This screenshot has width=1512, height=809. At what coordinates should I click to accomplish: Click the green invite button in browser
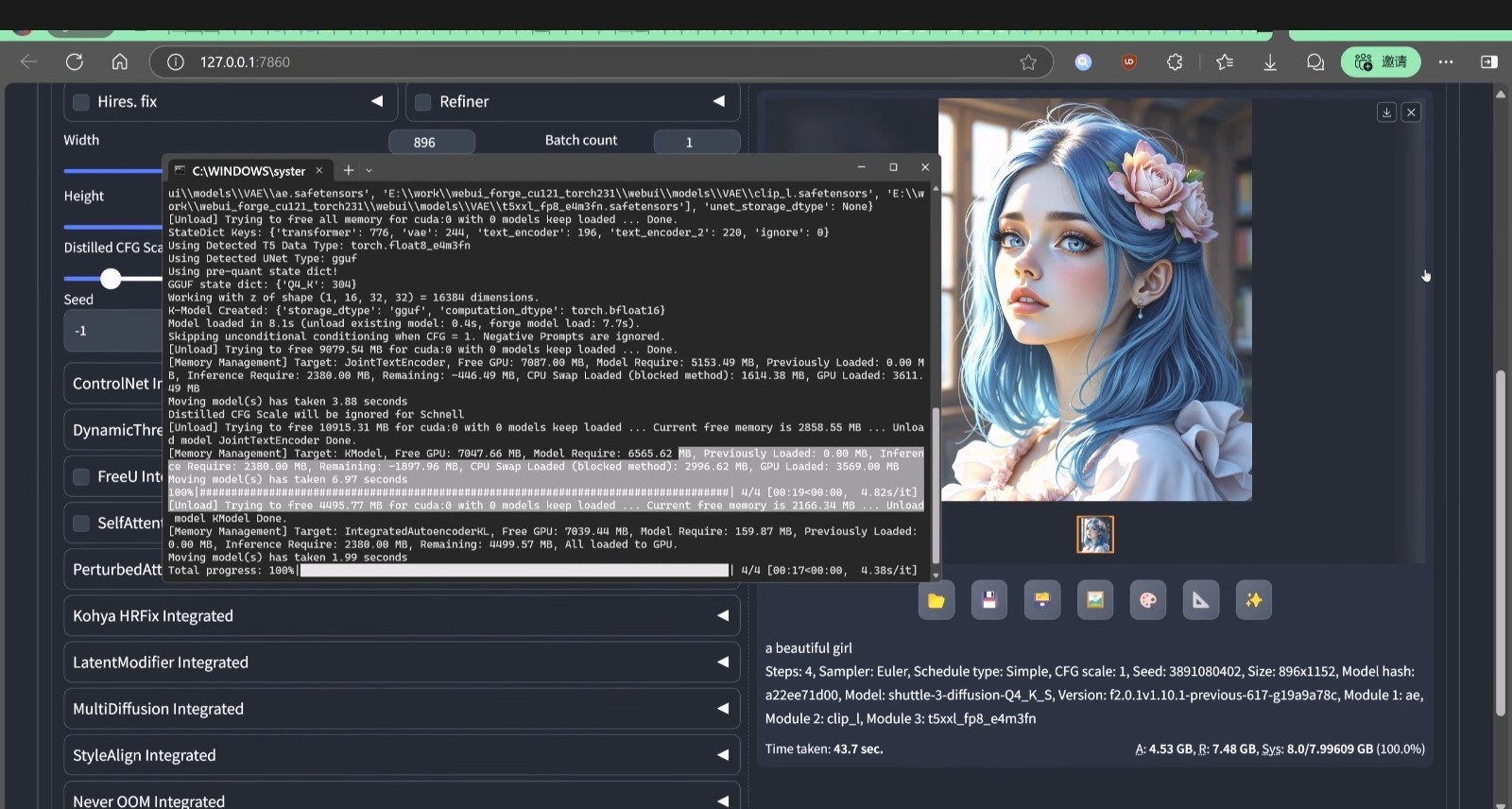[1380, 62]
